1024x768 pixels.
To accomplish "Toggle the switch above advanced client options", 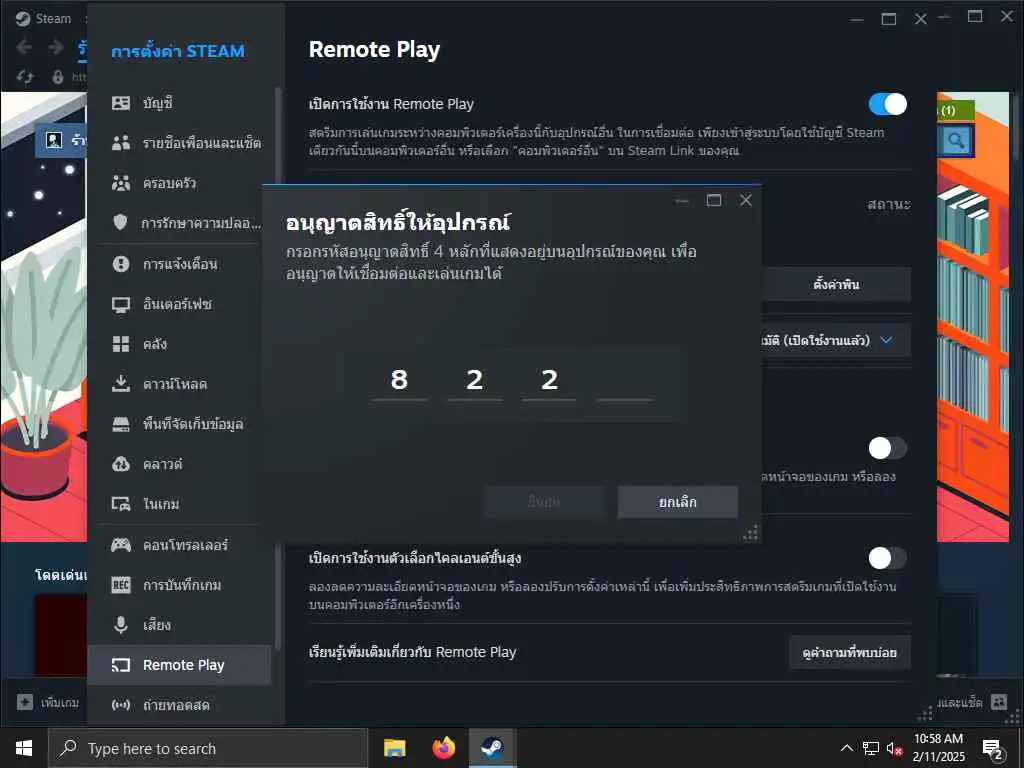I will (888, 448).
